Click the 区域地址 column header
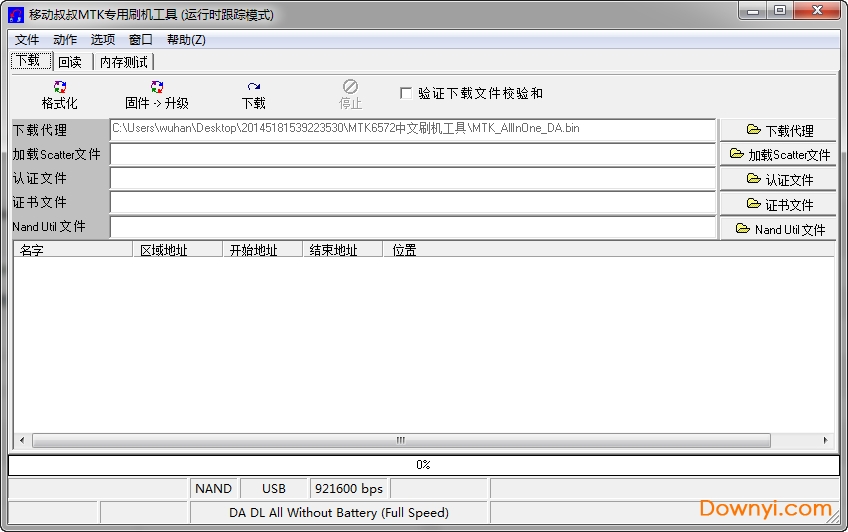This screenshot has width=848, height=532. tap(177, 250)
